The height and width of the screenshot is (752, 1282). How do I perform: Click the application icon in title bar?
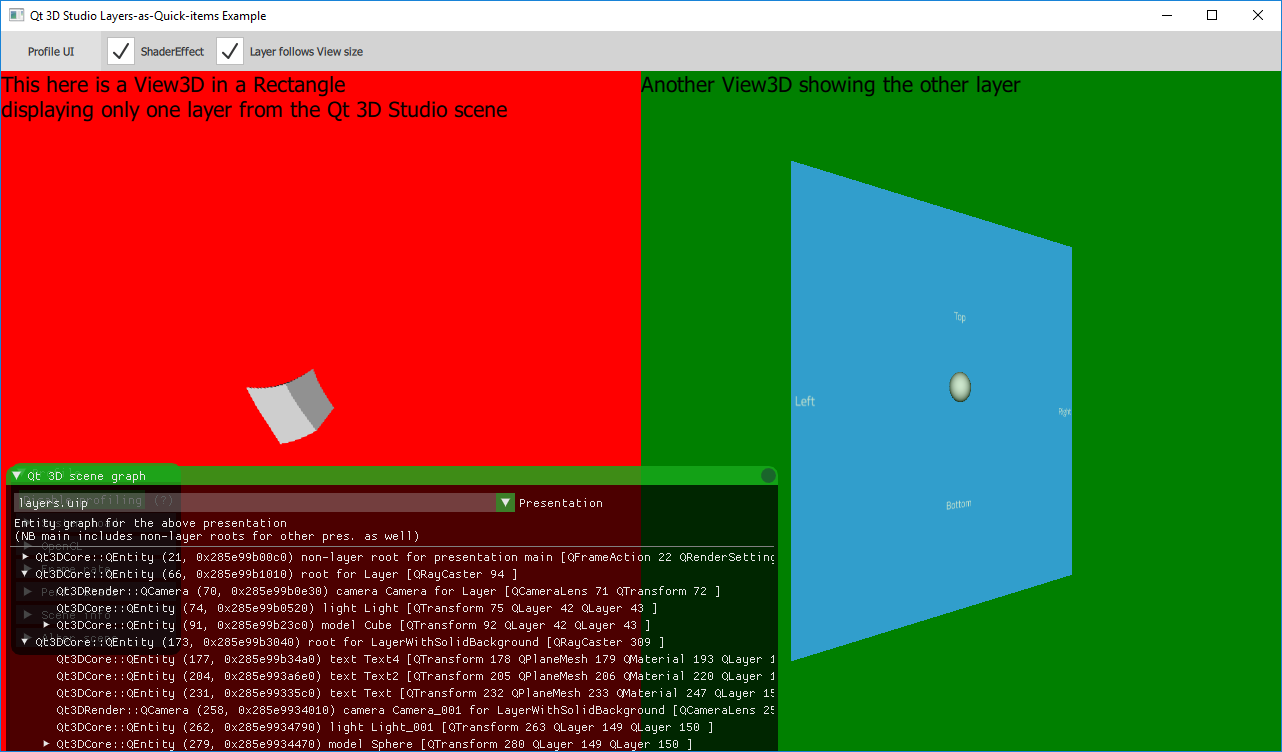tap(16, 15)
